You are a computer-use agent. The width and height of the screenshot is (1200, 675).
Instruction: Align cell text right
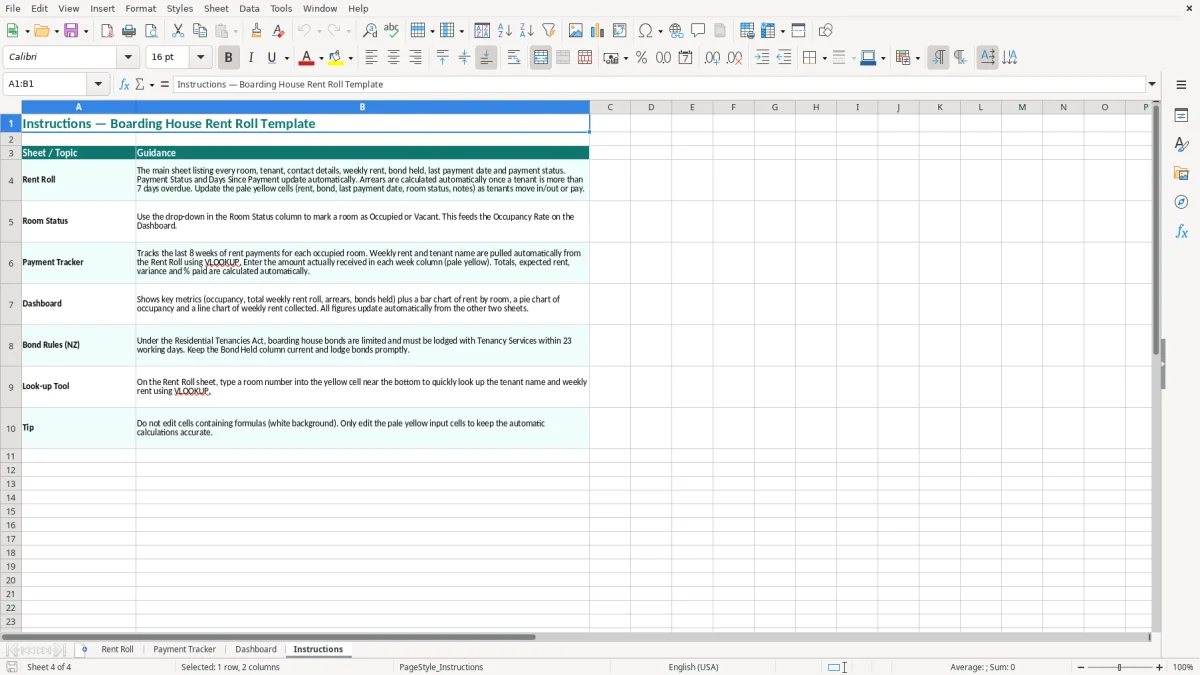click(415, 58)
